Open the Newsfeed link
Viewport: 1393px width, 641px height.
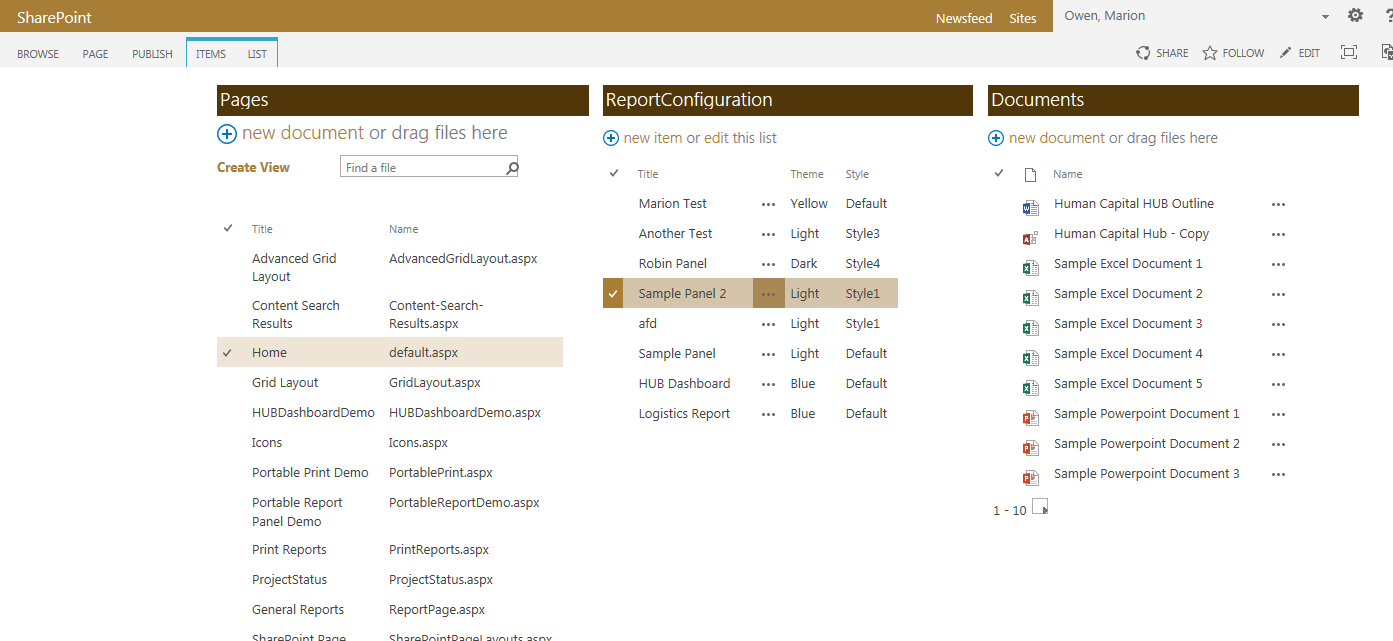click(963, 17)
